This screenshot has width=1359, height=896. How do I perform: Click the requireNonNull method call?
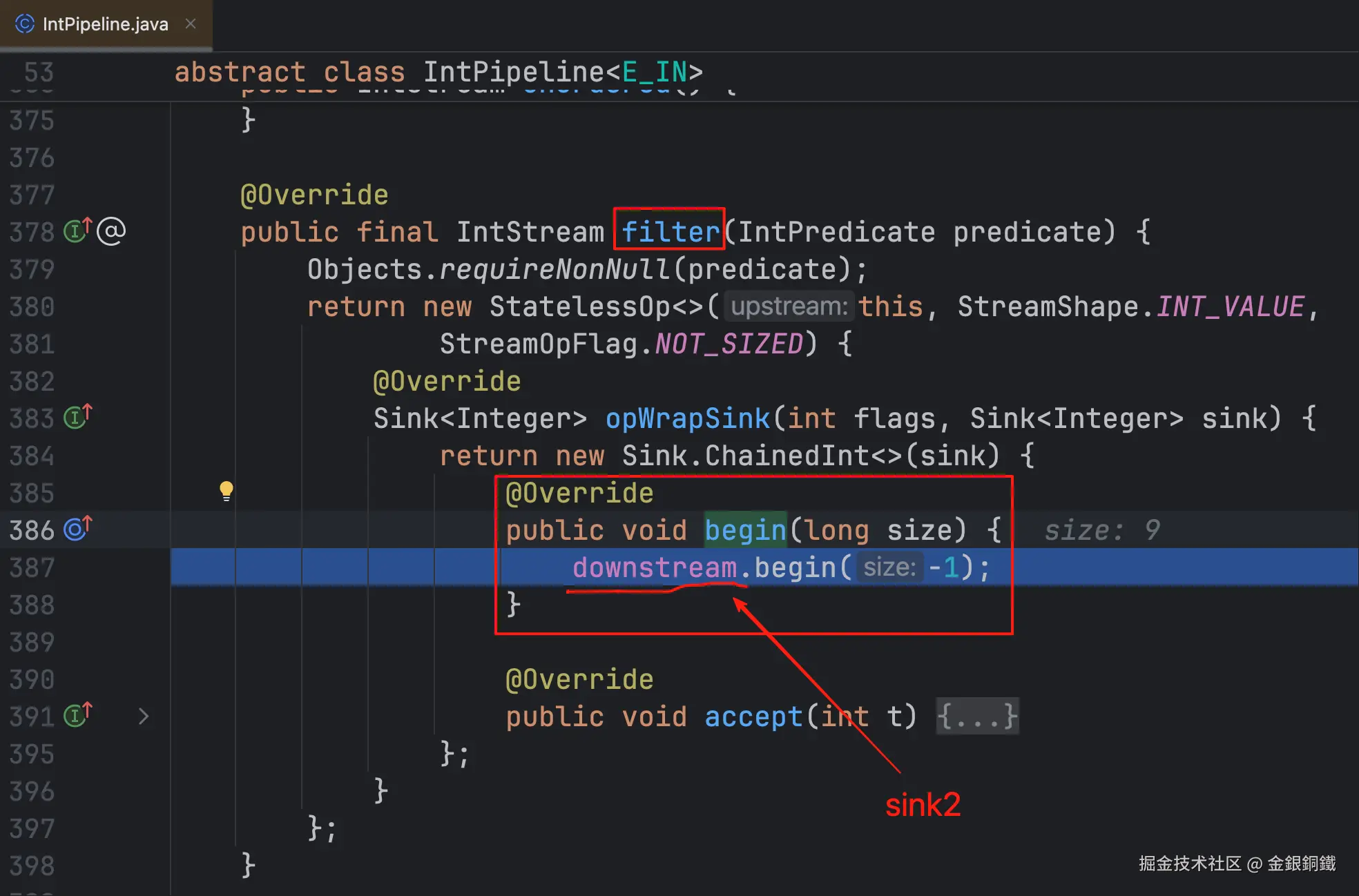coord(555,269)
